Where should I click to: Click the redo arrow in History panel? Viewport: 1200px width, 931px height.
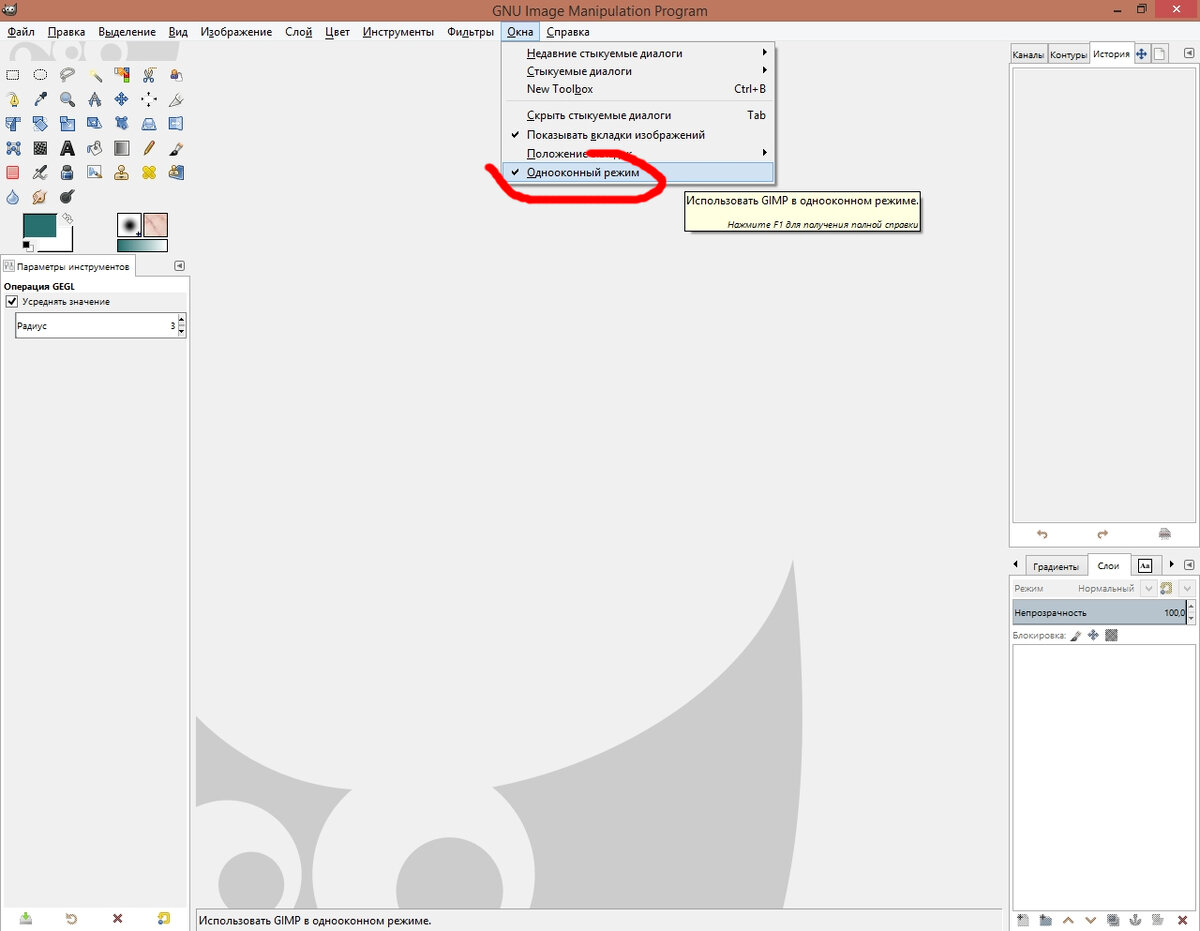pyautogui.click(x=1103, y=534)
